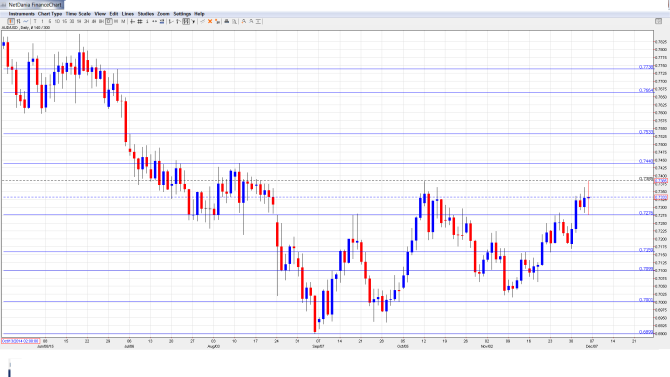Viewport: 670px width, 377px height.
Task: Select the 5 minute time scale button
Action: (x=50, y=21)
